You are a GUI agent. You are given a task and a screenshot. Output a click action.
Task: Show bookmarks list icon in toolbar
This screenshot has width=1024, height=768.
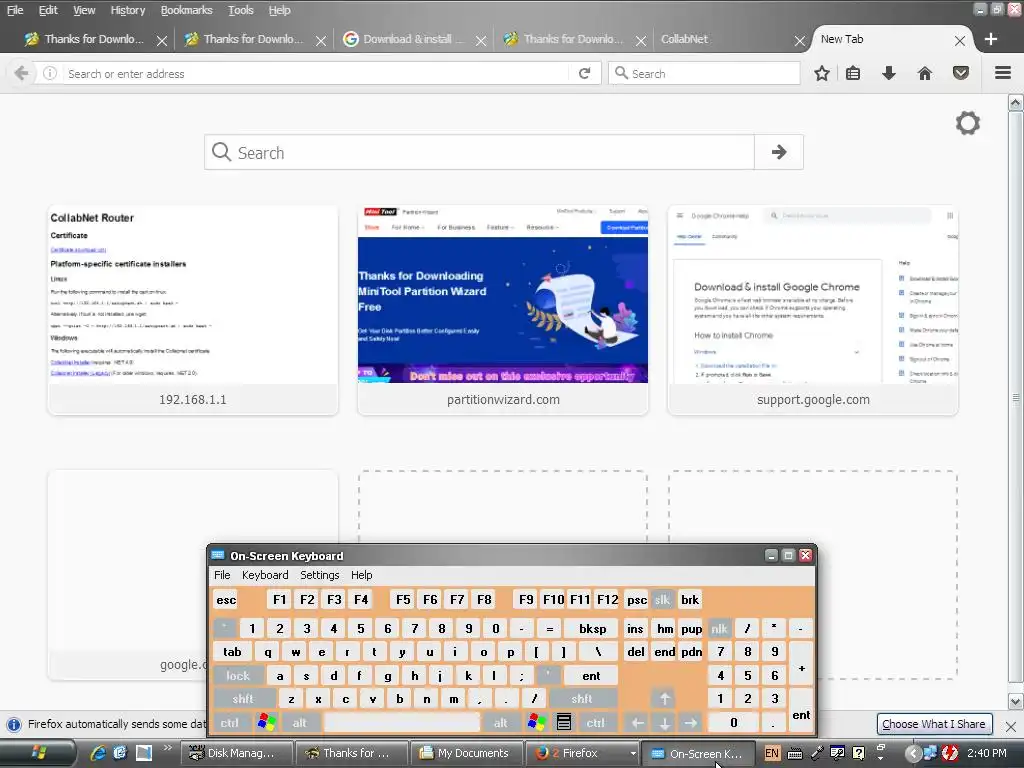[853, 73]
